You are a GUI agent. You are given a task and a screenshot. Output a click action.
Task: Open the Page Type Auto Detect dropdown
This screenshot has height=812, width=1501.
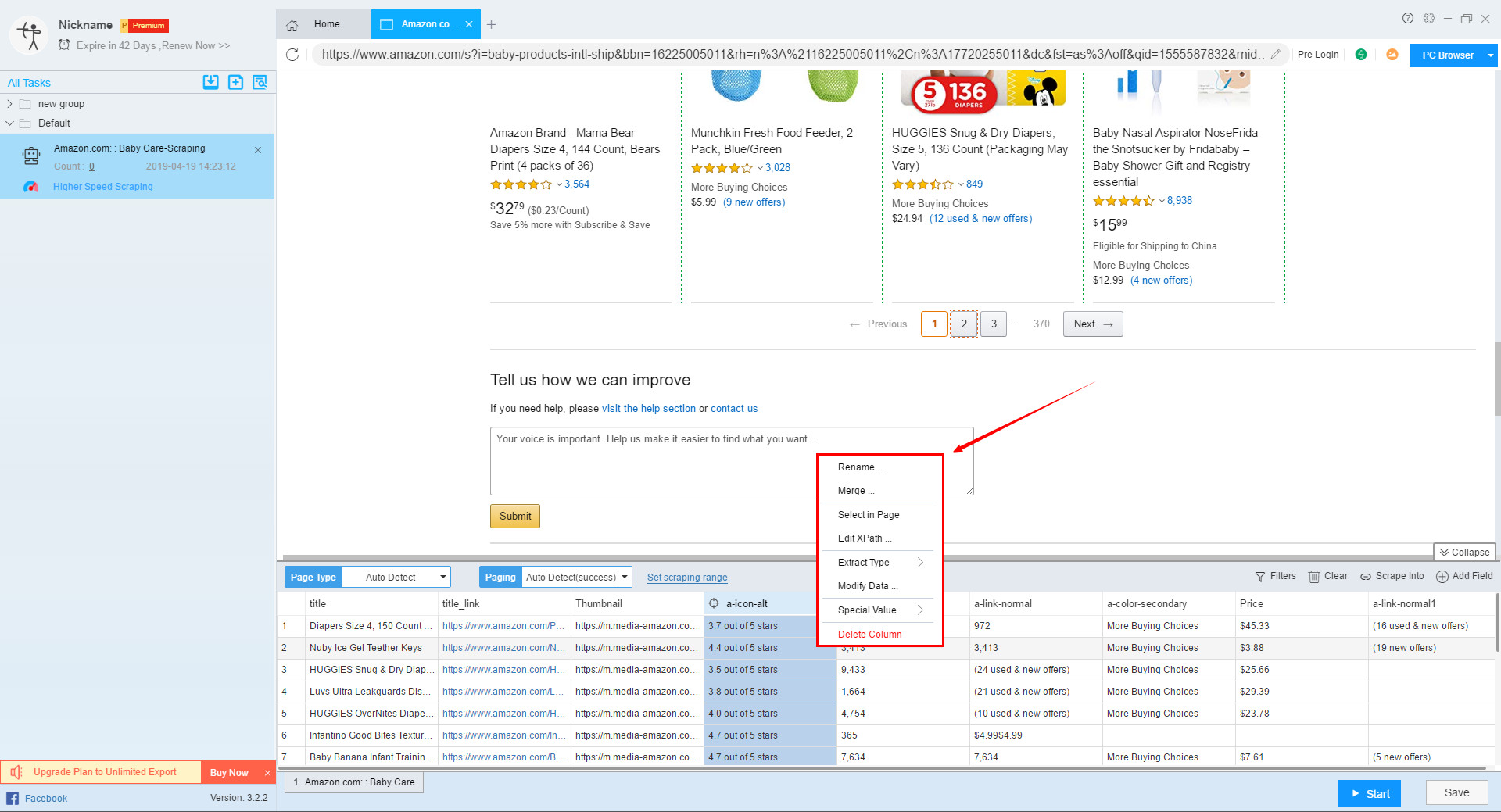(396, 578)
